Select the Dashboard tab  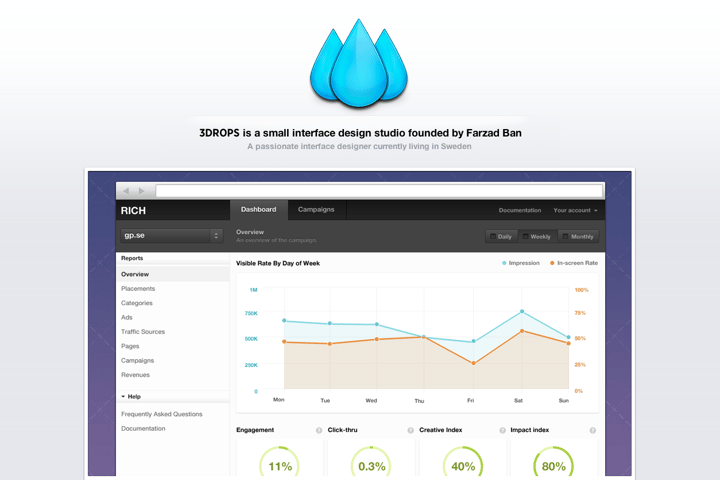(259, 209)
